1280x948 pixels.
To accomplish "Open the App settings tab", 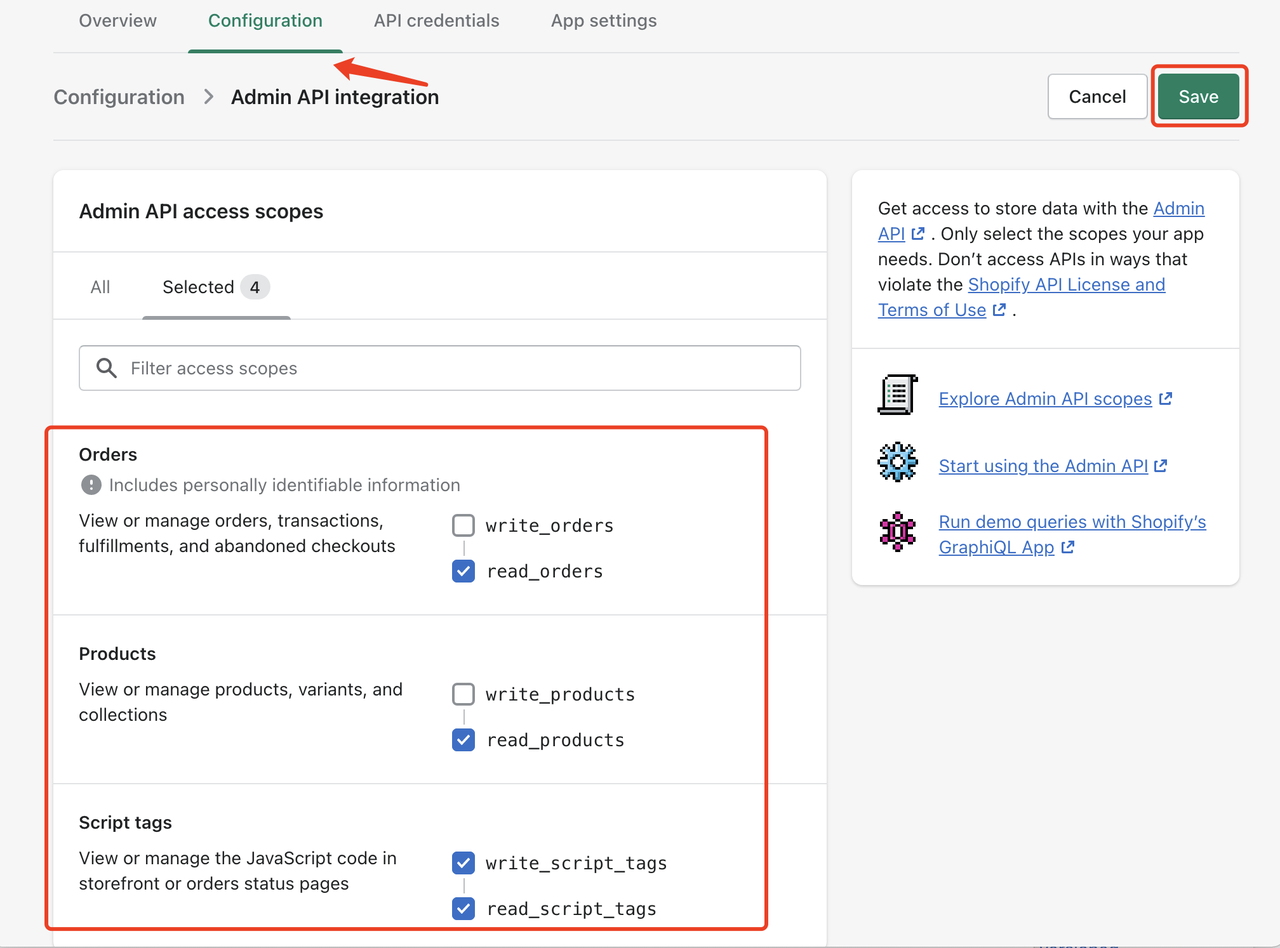I will click(603, 20).
